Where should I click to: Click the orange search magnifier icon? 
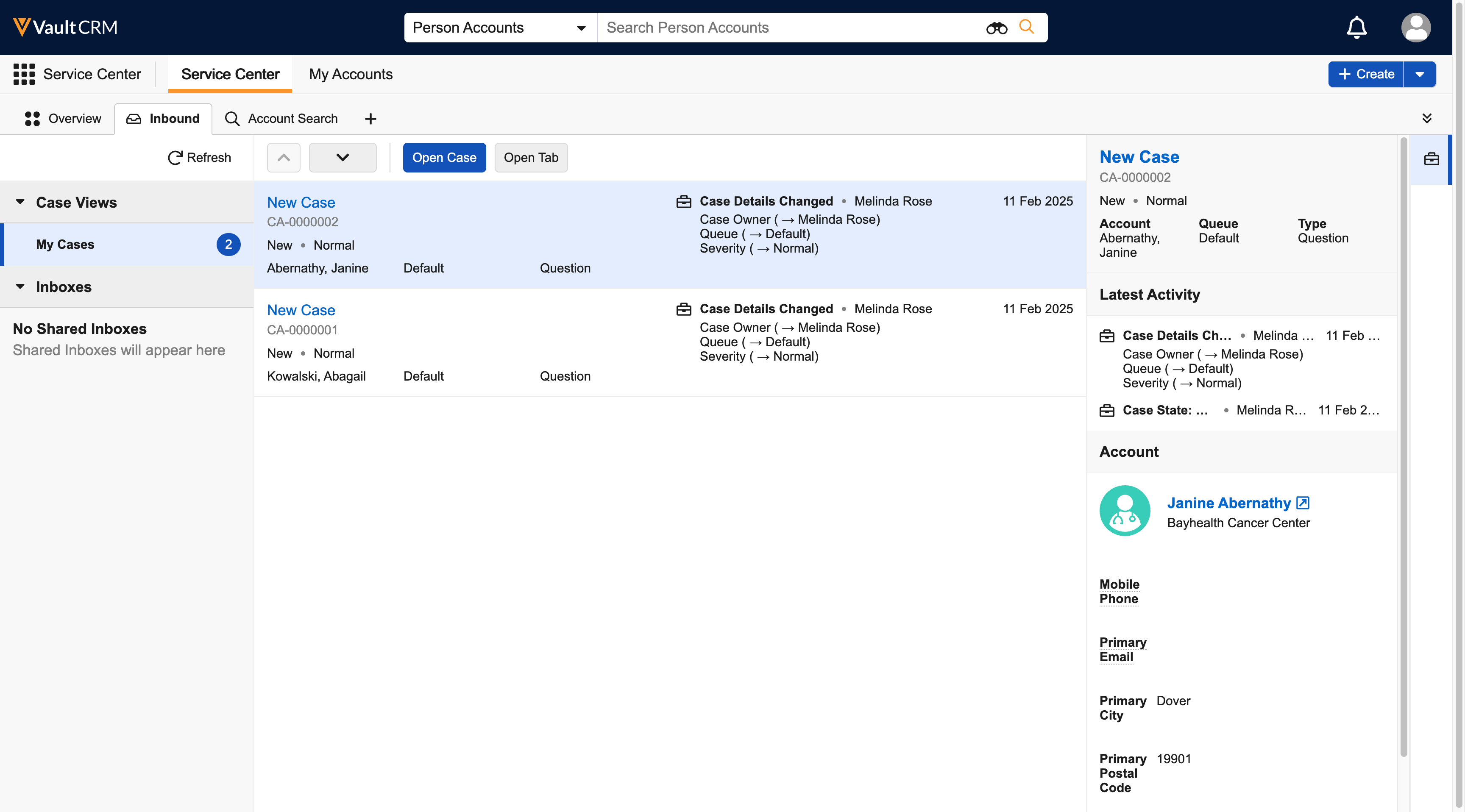(1026, 27)
